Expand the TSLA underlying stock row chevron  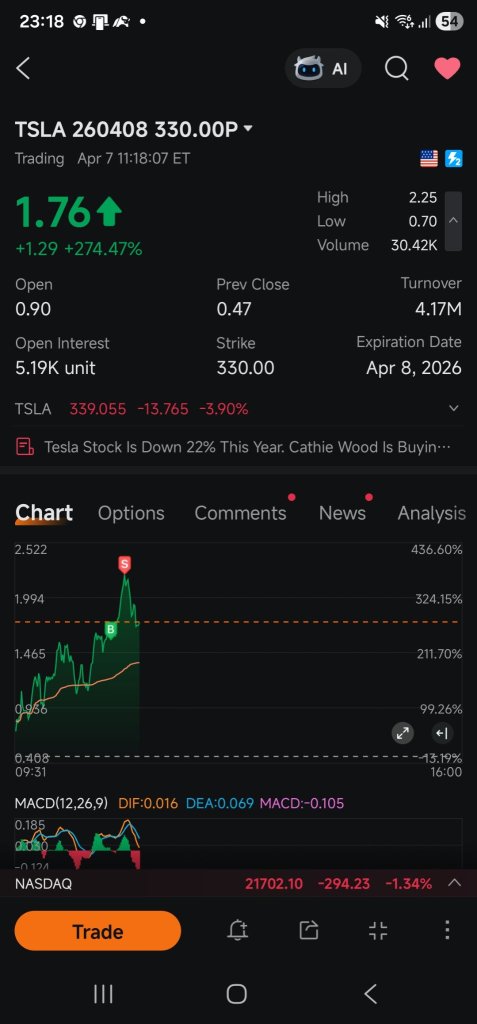pos(454,409)
